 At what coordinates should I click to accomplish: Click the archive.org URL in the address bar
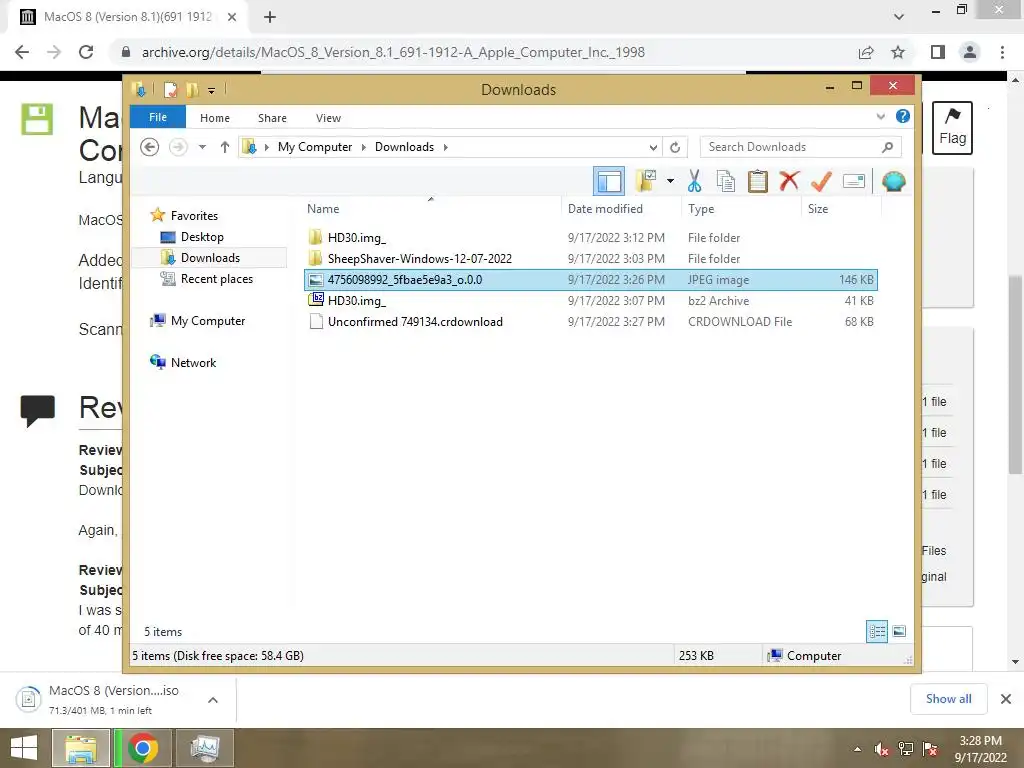click(393, 52)
